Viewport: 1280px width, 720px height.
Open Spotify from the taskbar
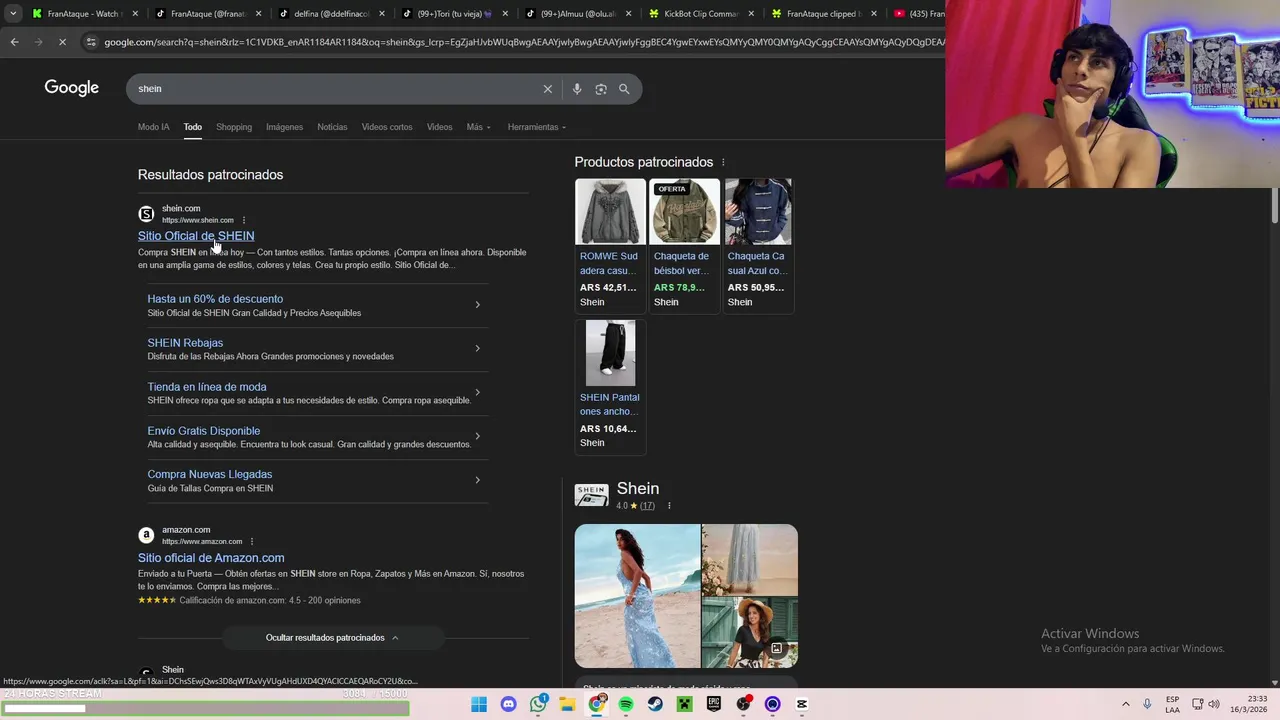pyautogui.click(x=626, y=704)
